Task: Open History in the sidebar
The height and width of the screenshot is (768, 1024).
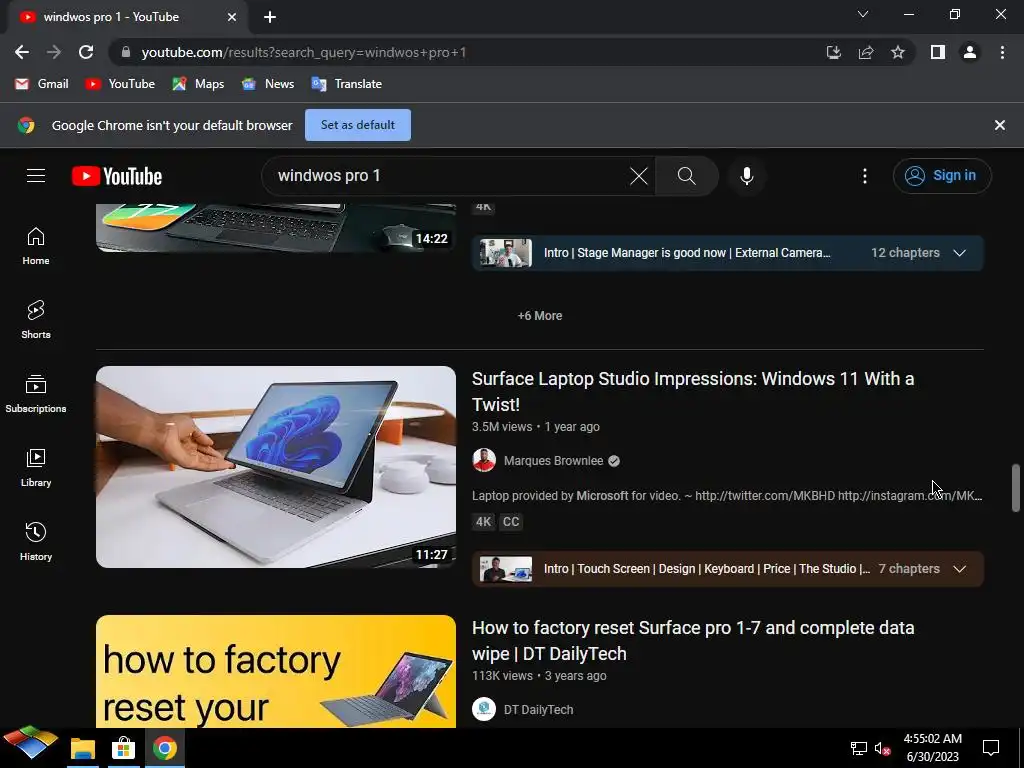Action: click(36, 541)
